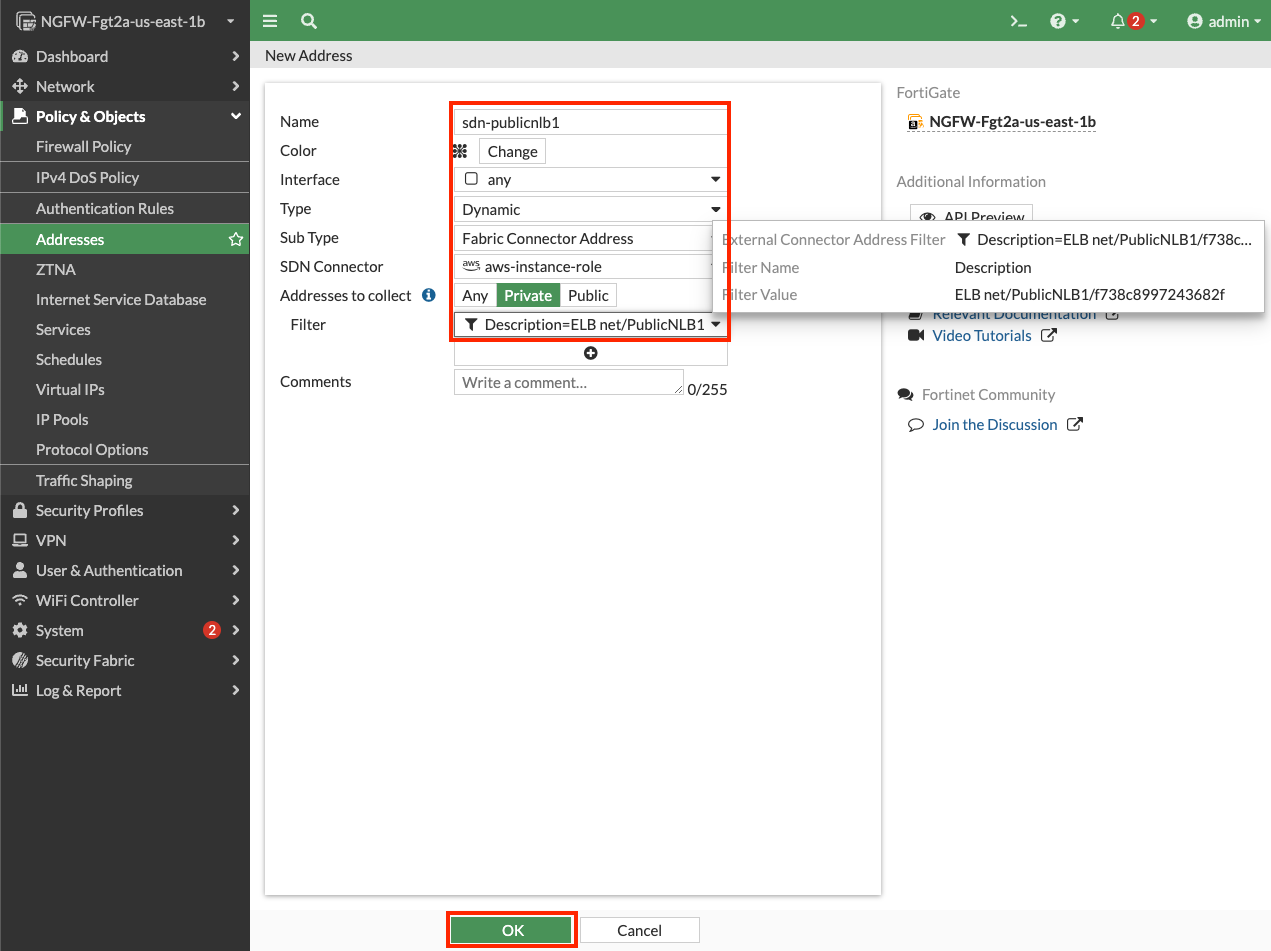Open Protocol Options page
The image size is (1271, 951).
[x=92, y=449]
